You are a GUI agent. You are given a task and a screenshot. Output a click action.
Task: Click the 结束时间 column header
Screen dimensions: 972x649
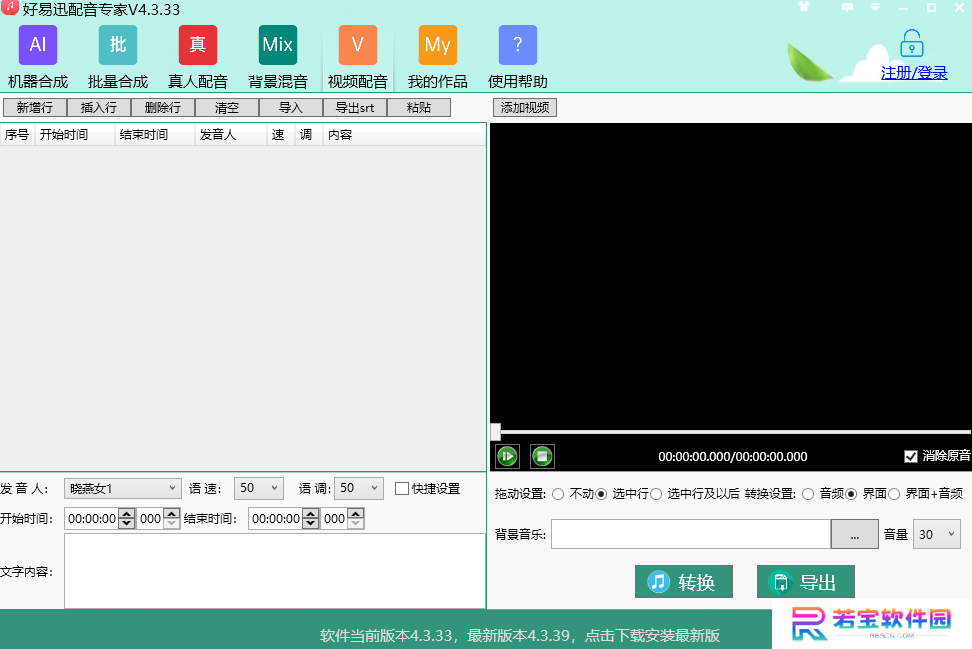pos(155,135)
